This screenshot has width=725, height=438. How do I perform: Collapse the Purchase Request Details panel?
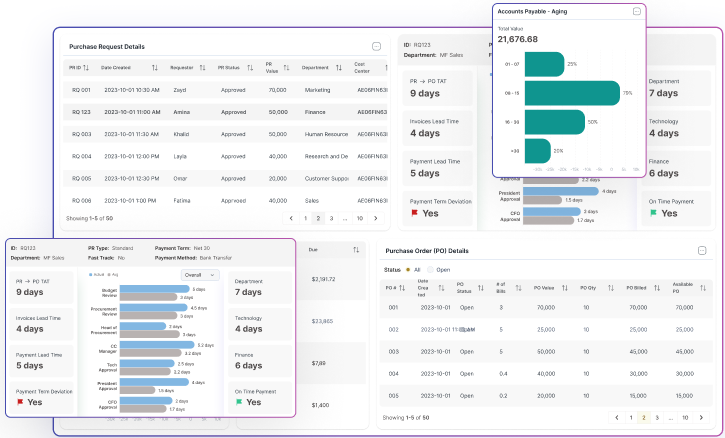(376, 46)
